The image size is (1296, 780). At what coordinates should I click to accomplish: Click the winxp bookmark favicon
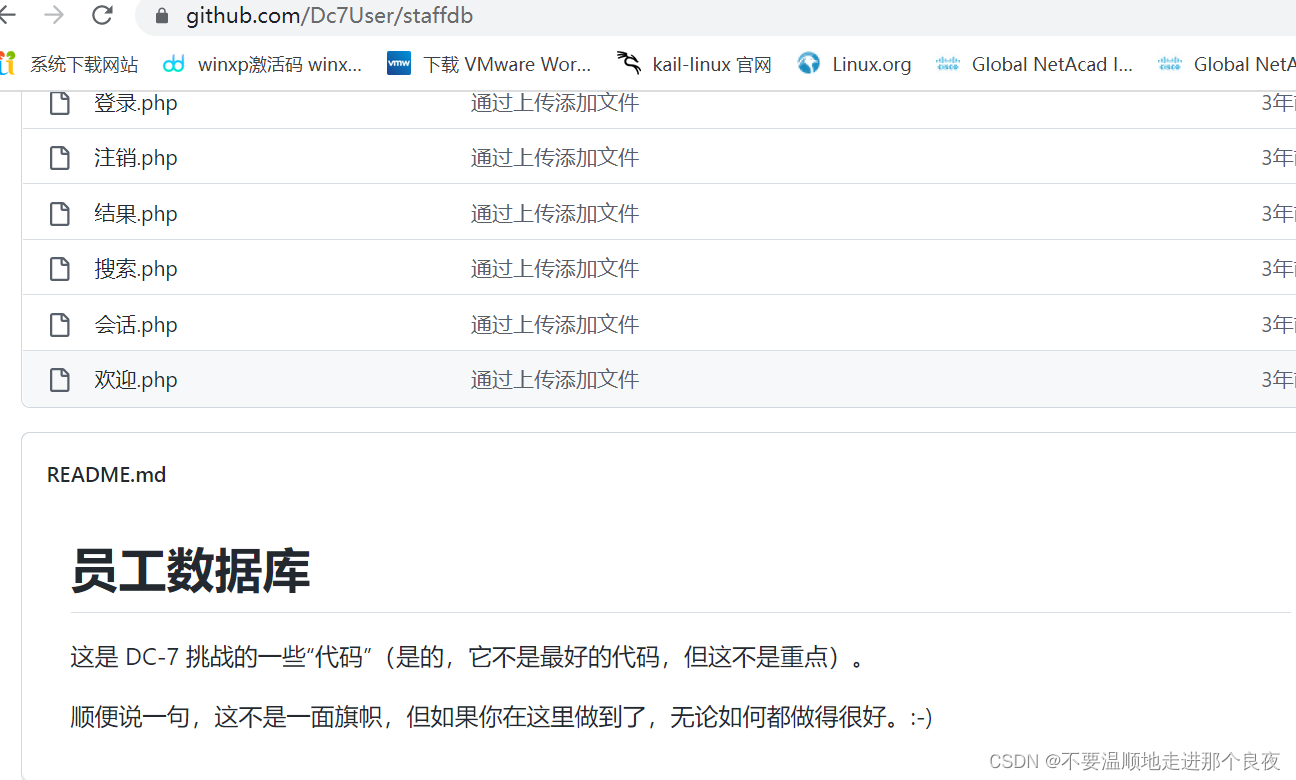(174, 64)
